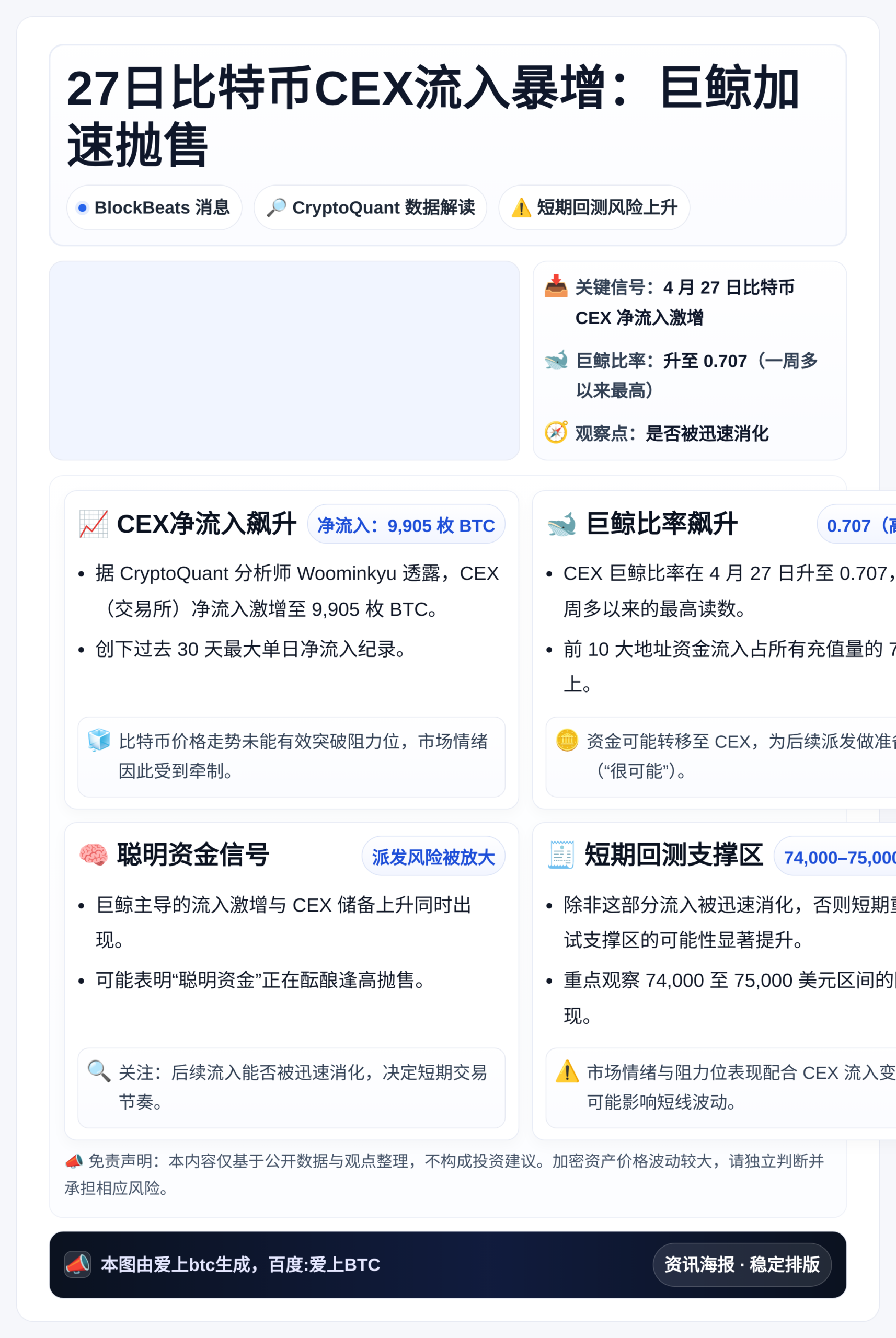Click the 巨鲸比率飙升 card heading

tap(662, 524)
